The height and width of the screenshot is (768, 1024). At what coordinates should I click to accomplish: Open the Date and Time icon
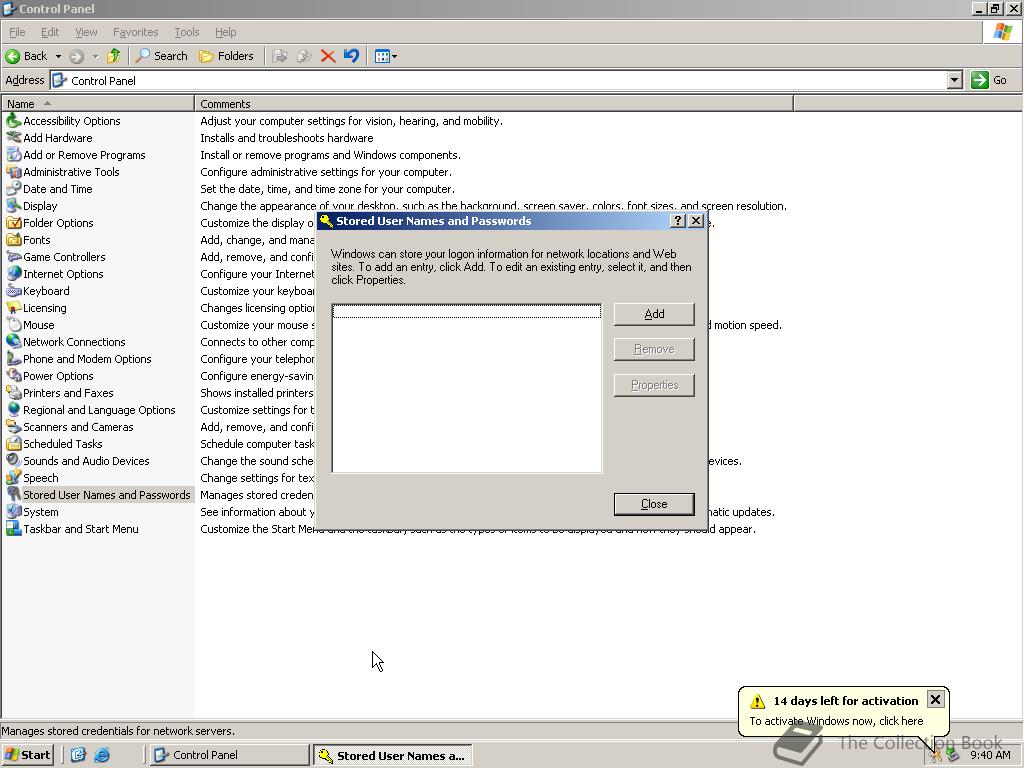pos(14,189)
